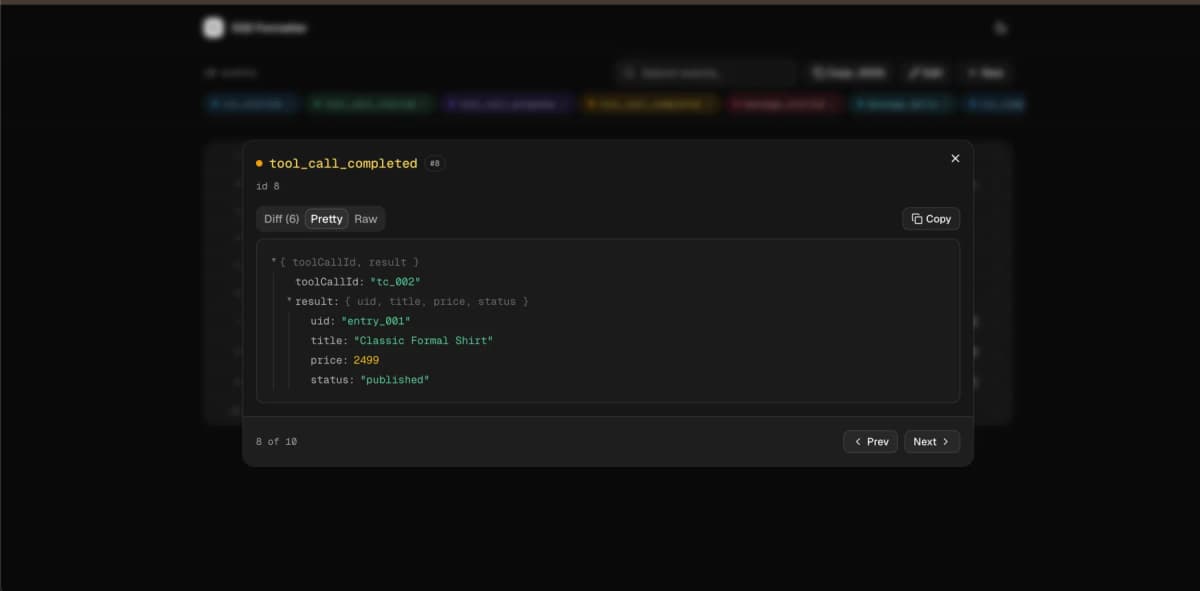The image size is (1200, 591).
Task: Go to previous event with Prev
Action: [870, 442]
